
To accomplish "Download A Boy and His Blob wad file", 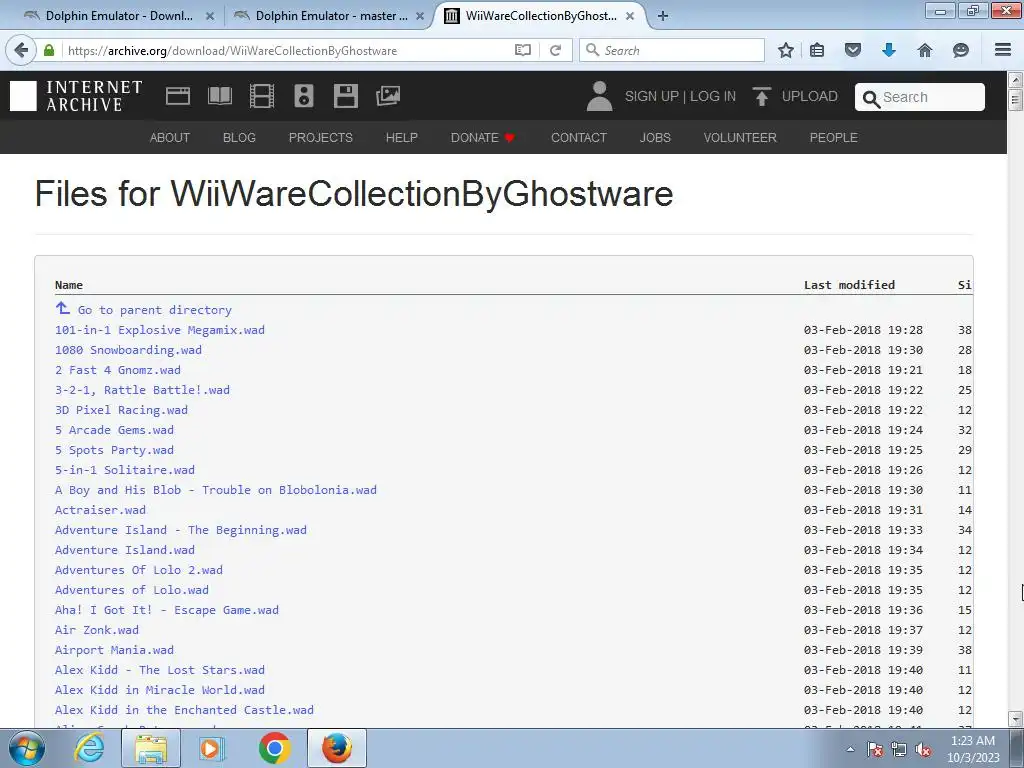I will (216, 490).
